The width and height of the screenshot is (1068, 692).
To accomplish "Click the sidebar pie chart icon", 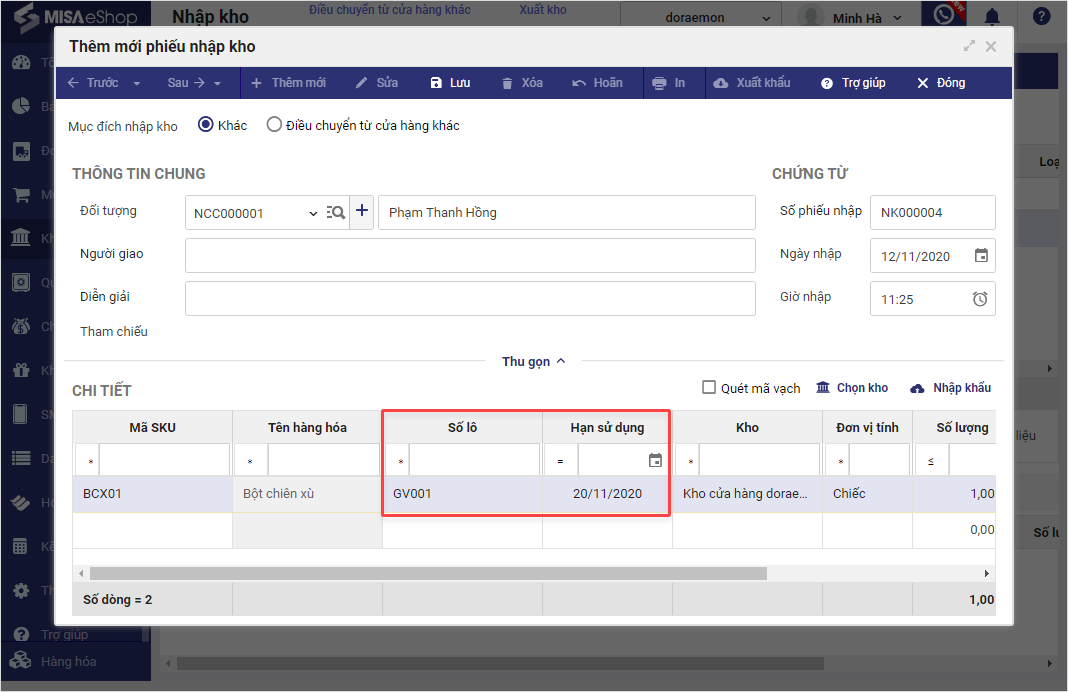I will click(x=22, y=106).
